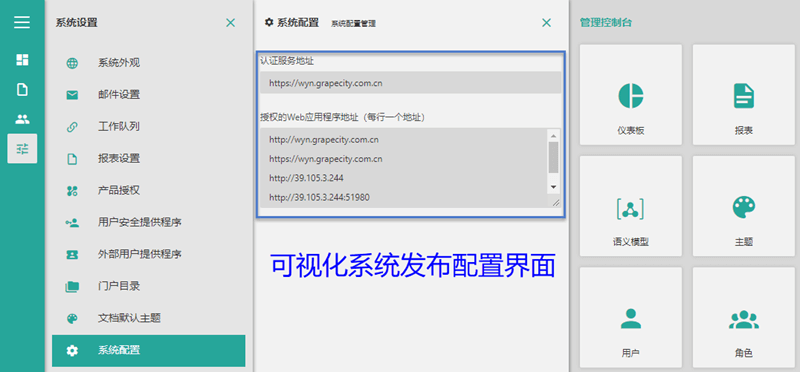Click the icon beside 用户安全提供程序
This screenshot has width=800, height=372.
[72, 222]
